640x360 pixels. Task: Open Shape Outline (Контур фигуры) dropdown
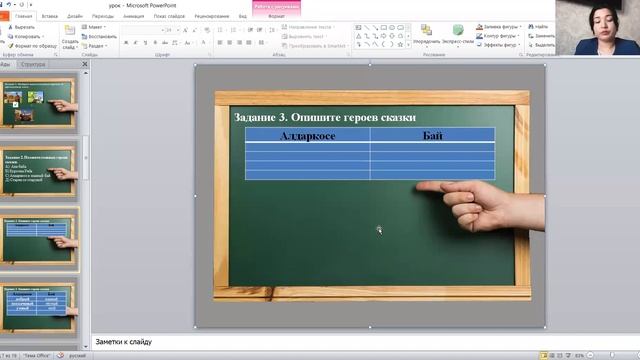pos(498,36)
